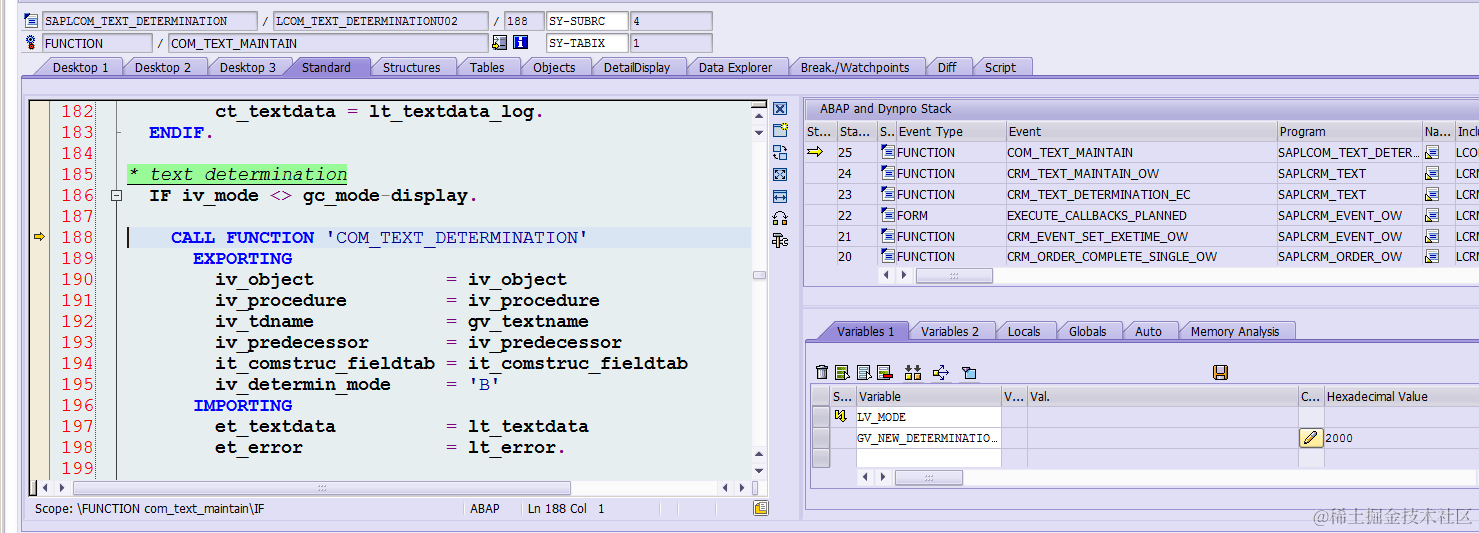1479x533 pixels.
Task: Click variables table horizontal scrollbar thumb
Action: coord(928,478)
